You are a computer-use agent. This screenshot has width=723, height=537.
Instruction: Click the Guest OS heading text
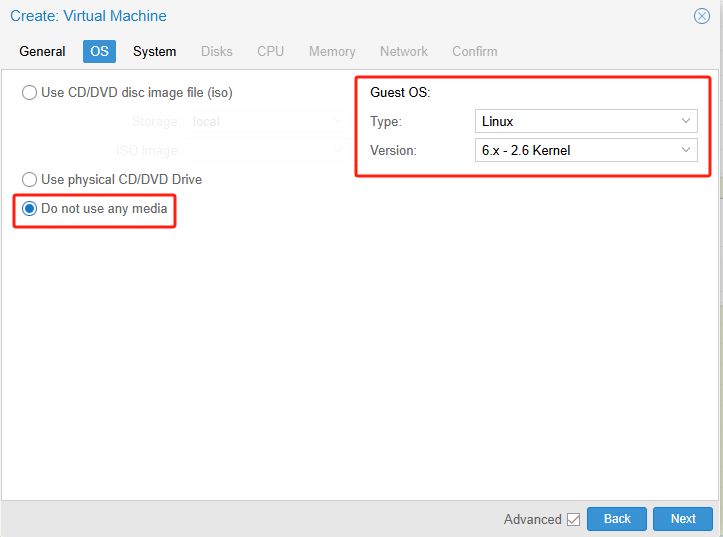point(400,93)
